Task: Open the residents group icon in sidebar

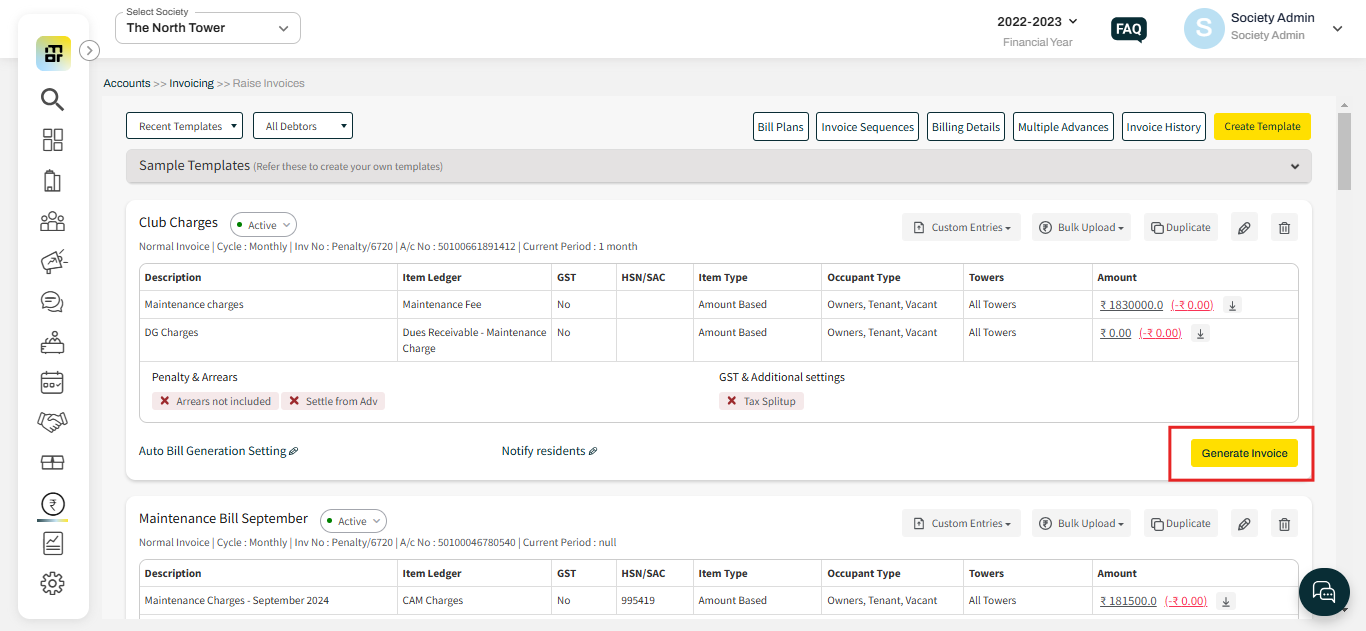Action: [52, 222]
